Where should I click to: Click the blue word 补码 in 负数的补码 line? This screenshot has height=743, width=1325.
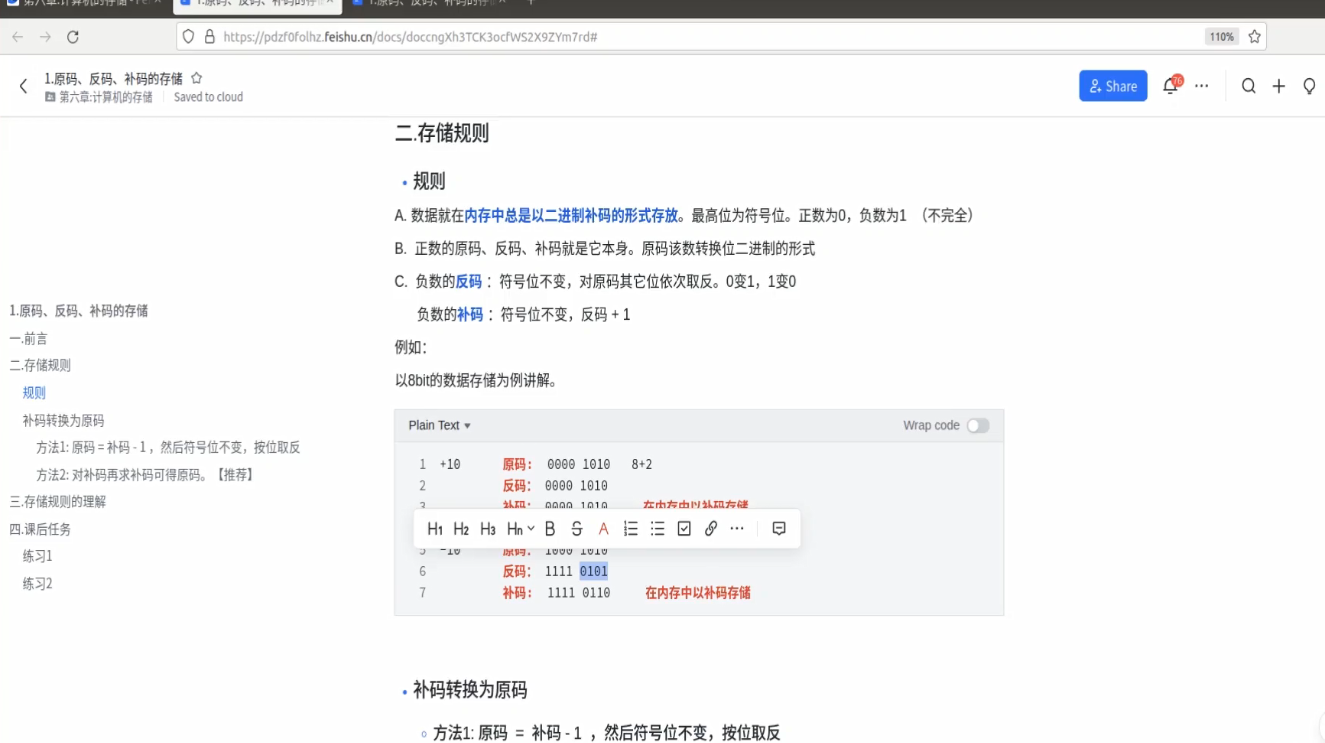[470, 315]
